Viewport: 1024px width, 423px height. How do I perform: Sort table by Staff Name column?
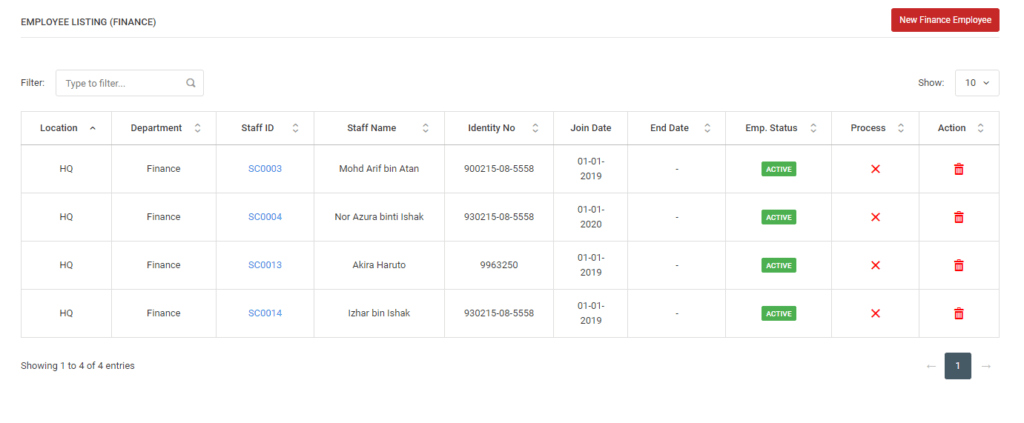pos(379,128)
